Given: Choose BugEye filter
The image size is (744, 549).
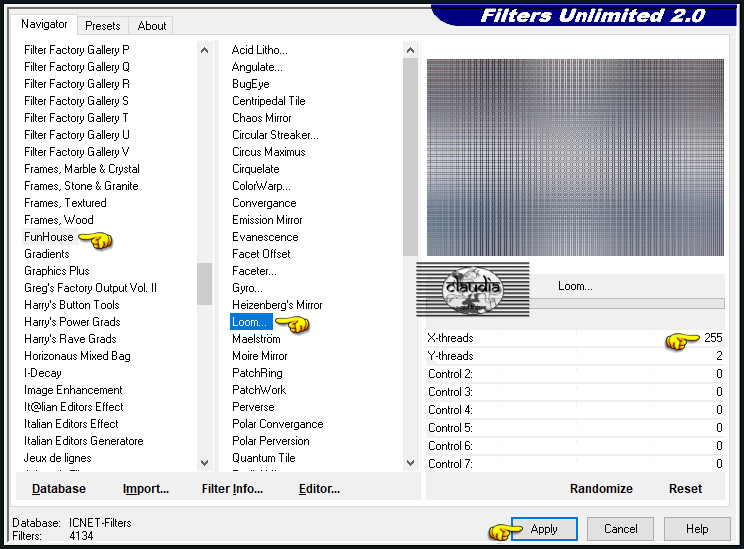Looking at the screenshot, I should [251, 84].
